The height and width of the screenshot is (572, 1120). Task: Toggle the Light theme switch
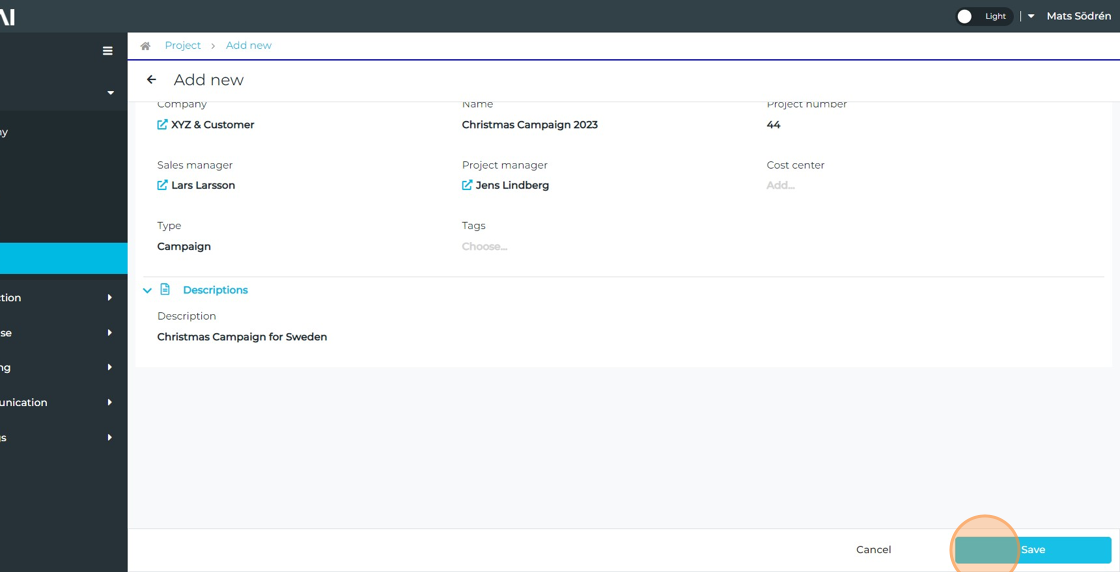[966, 16]
